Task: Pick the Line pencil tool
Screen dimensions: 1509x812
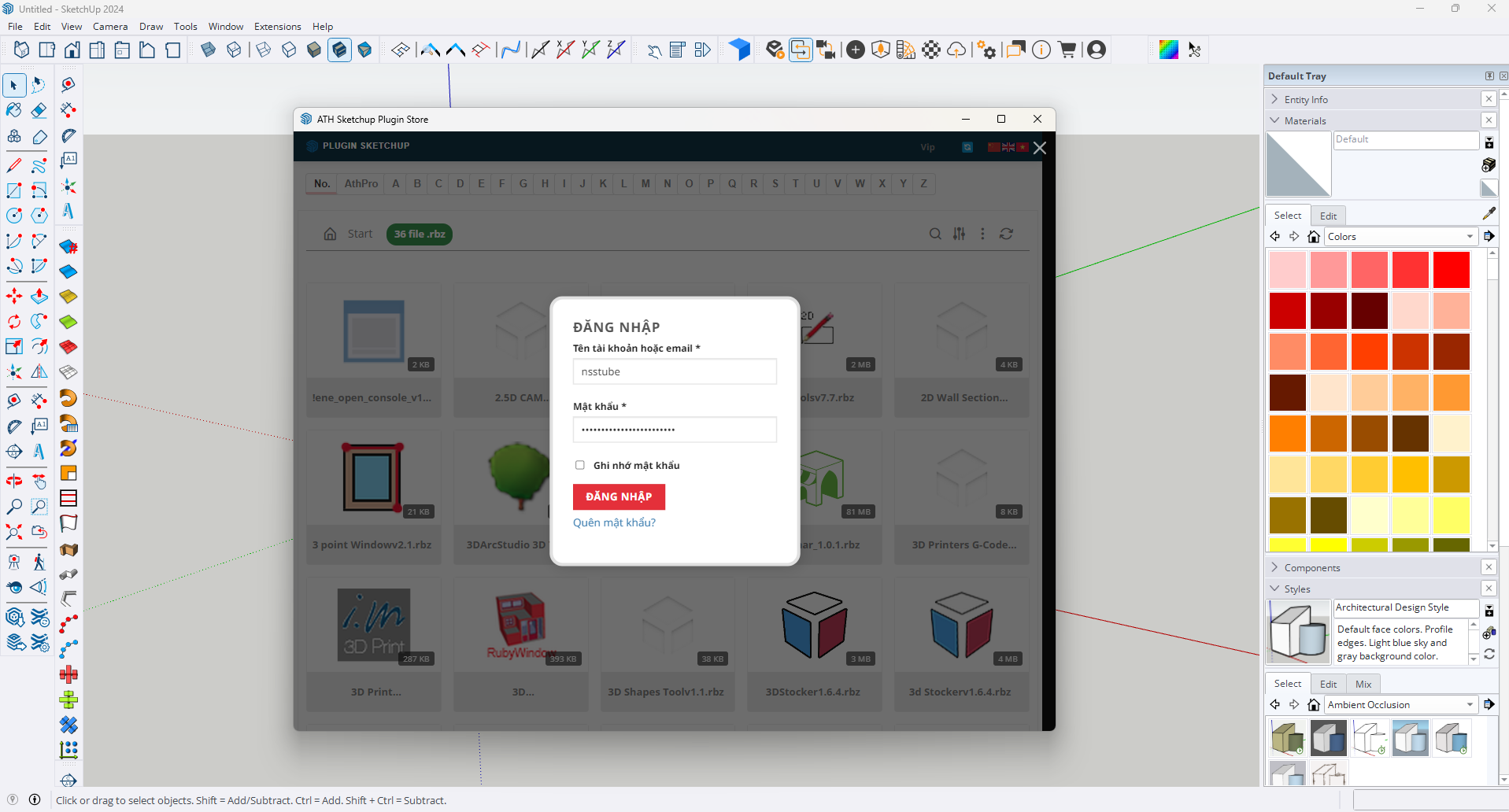Action: (x=14, y=165)
